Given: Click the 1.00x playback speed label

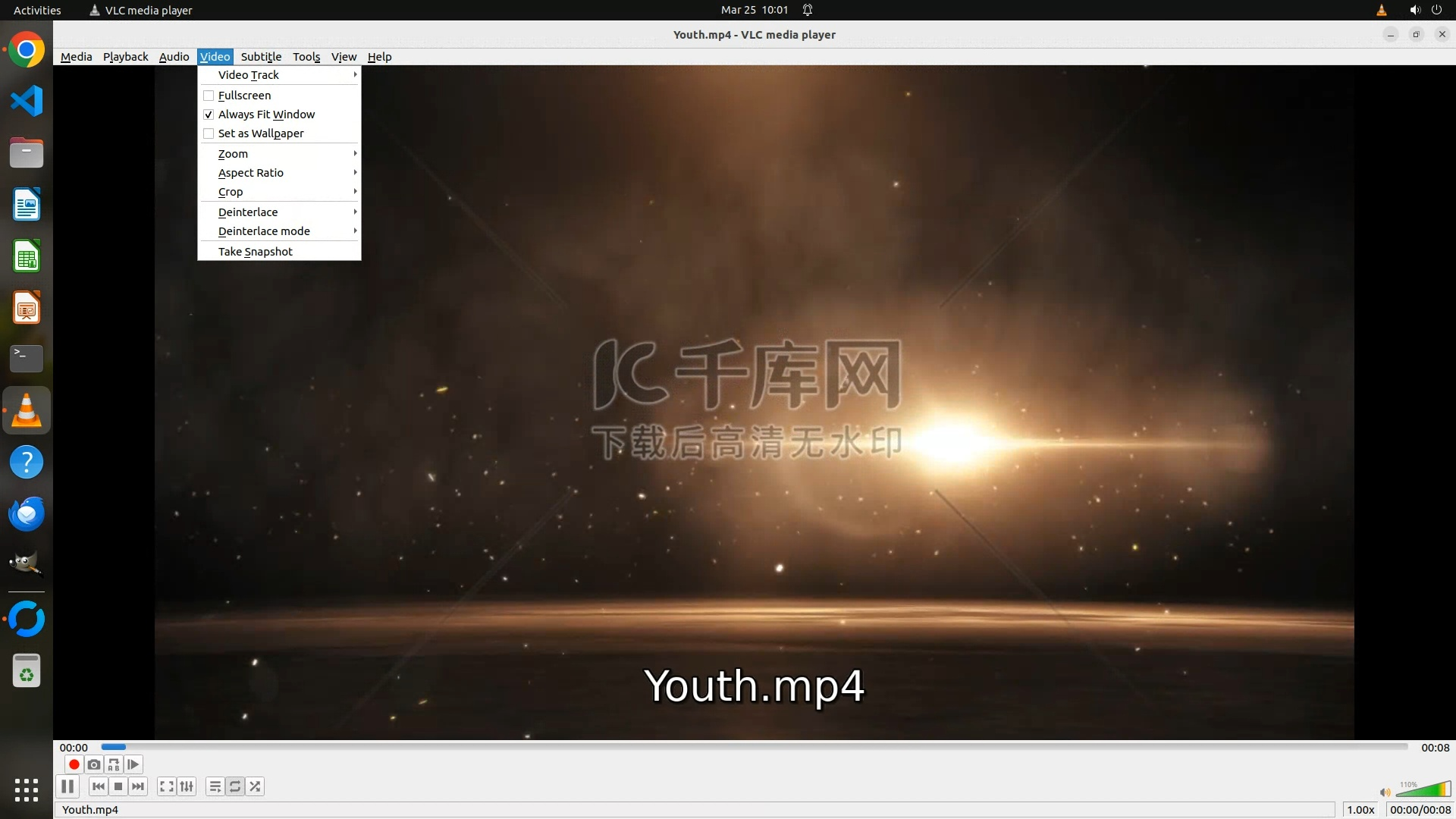Looking at the screenshot, I should [x=1360, y=809].
